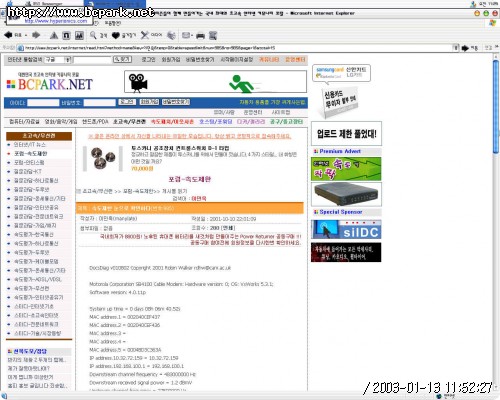Click the Mail envelope toolbar icon
This screenshot has width=500, height=400.
point(186,35)
